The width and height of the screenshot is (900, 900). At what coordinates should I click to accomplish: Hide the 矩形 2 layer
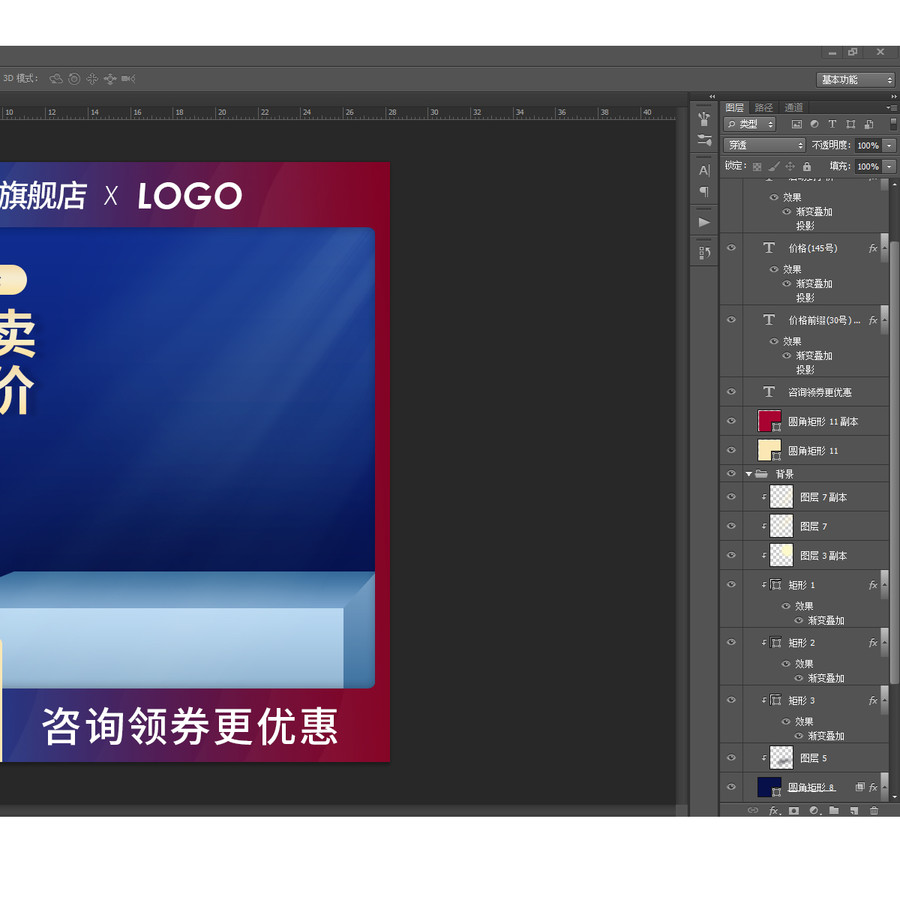coord(731,642)
